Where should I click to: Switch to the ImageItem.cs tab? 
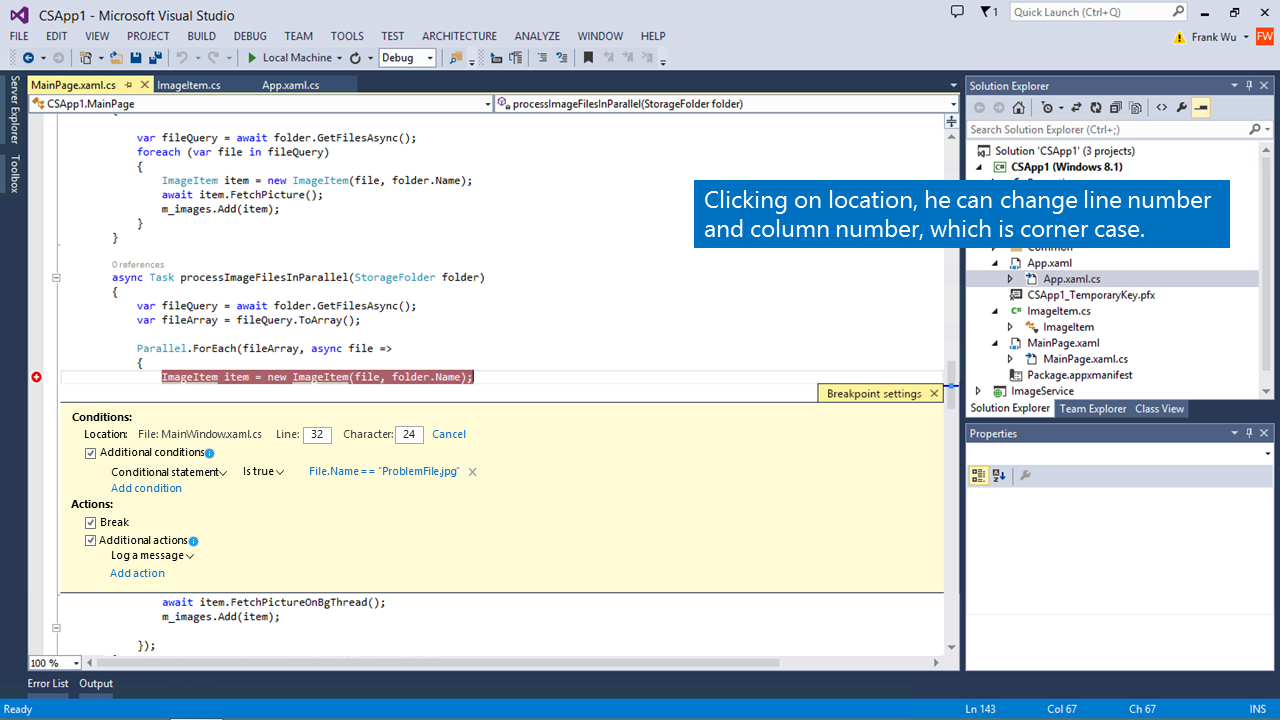pyautogui.click(x=189, y=85)
